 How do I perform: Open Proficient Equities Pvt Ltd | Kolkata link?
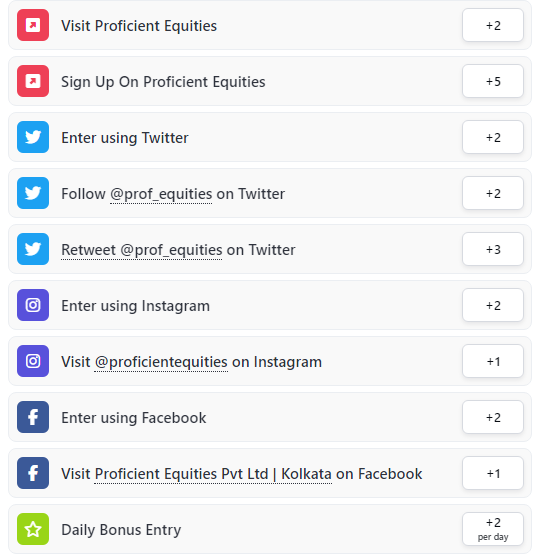point(213,474)
